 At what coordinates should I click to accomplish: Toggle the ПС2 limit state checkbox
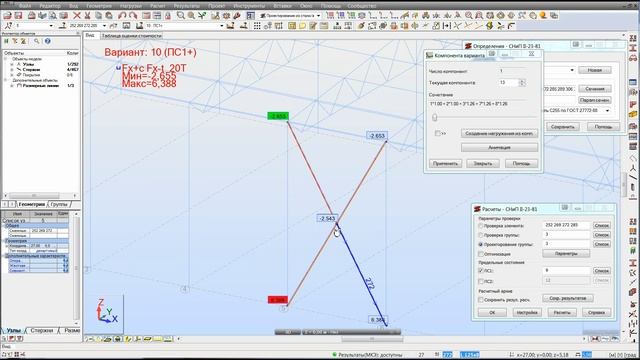click(481, 281)
